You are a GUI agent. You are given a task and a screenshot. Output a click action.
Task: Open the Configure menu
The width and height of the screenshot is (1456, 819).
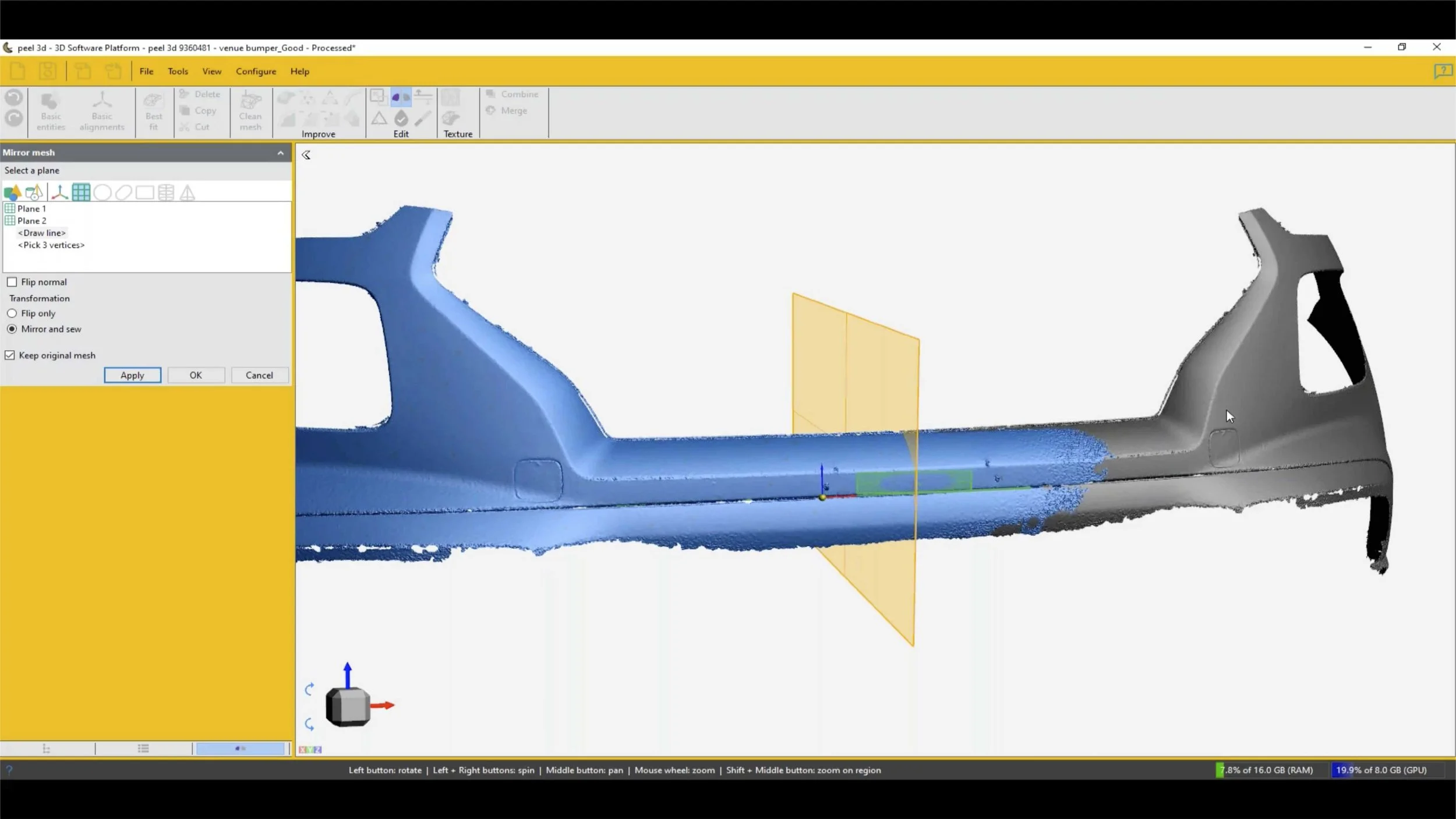point(256,71)
